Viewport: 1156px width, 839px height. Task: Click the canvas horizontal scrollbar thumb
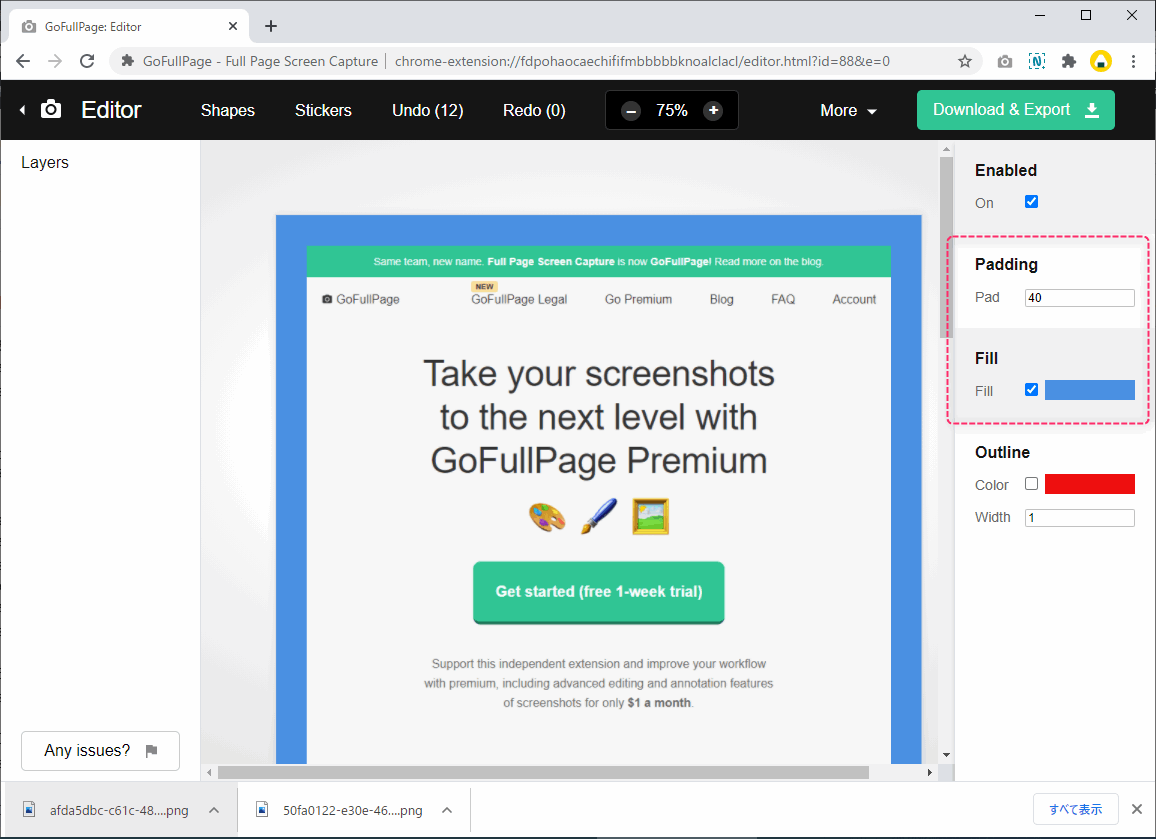(x=543, y=773)
